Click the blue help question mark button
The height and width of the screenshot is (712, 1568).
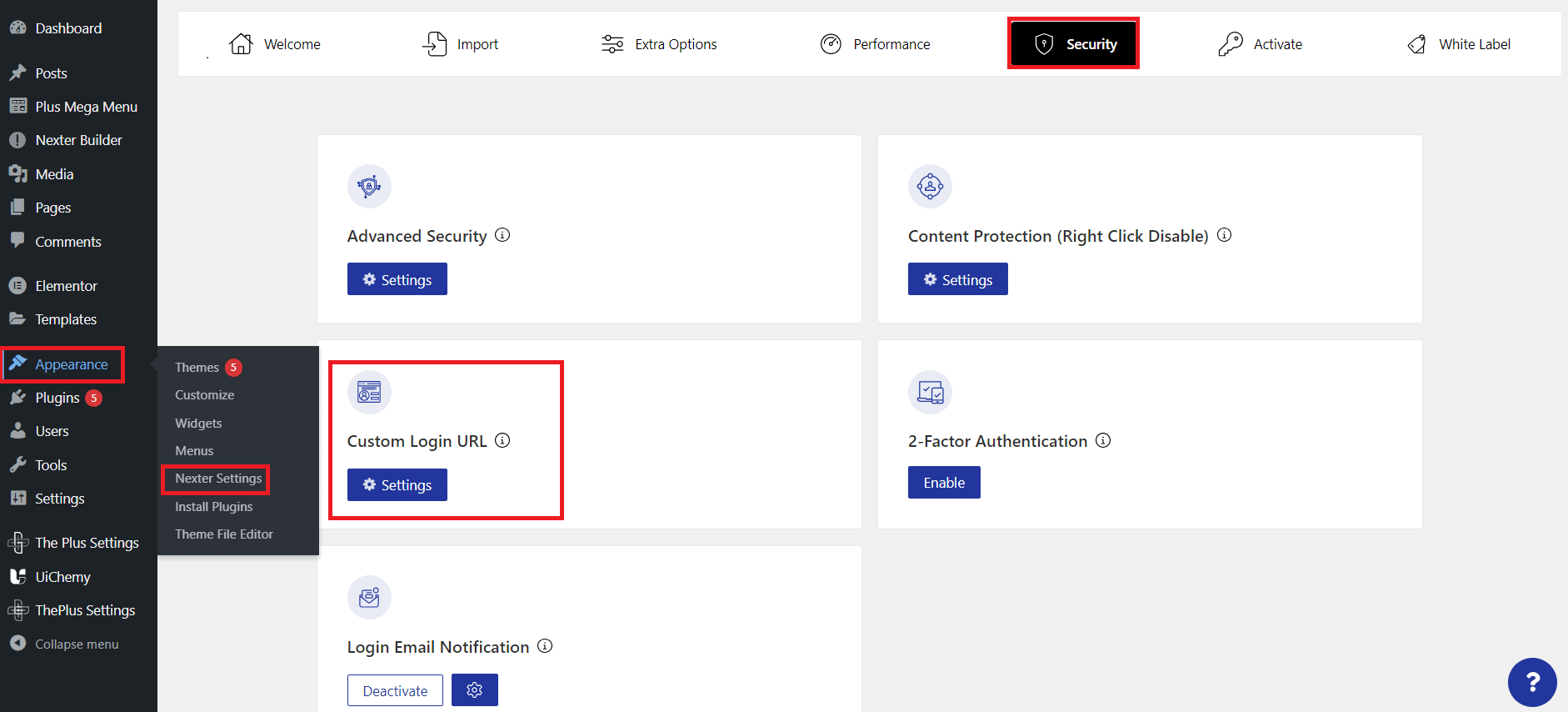point(1531,682)
